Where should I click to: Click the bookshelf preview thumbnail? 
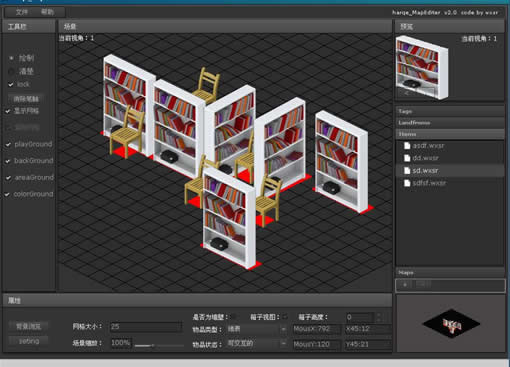pos(422,68)
